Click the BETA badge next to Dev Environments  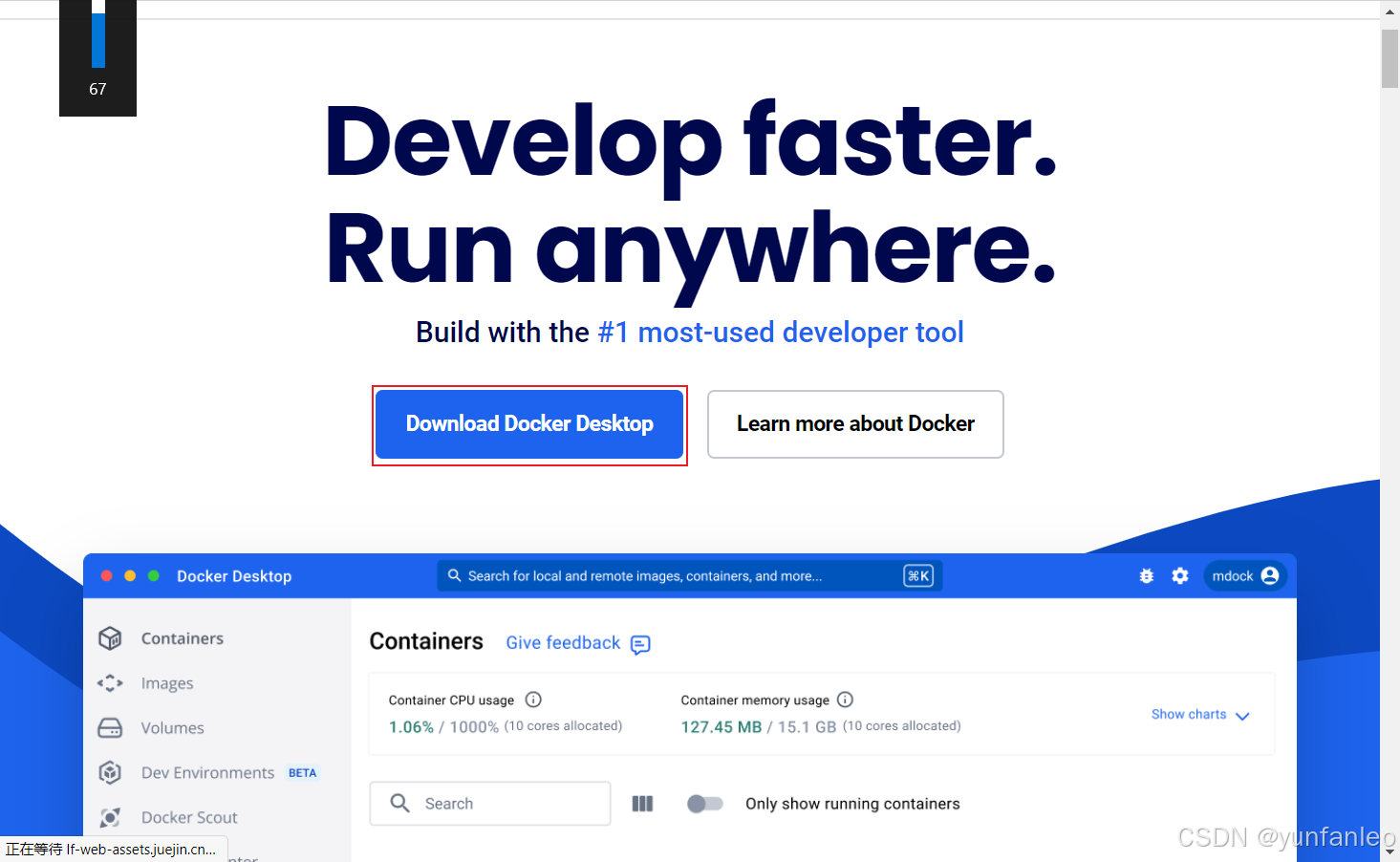pos(303,773)
